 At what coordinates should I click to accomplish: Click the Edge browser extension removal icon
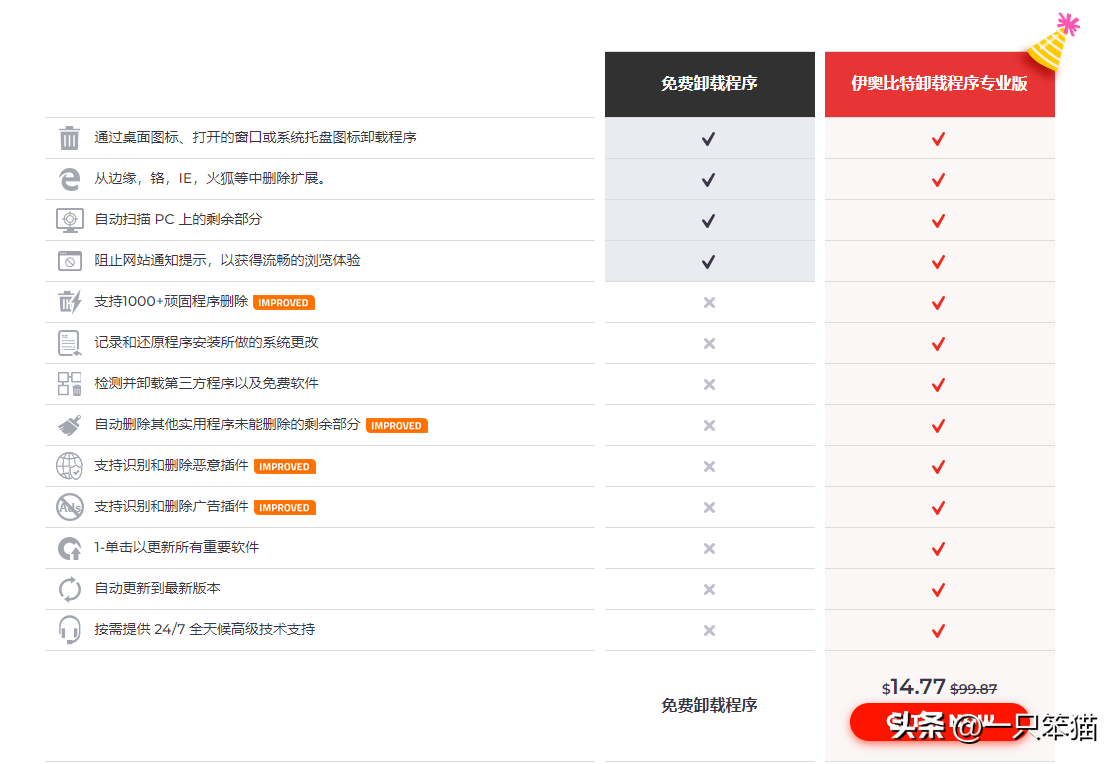point(69,179)
